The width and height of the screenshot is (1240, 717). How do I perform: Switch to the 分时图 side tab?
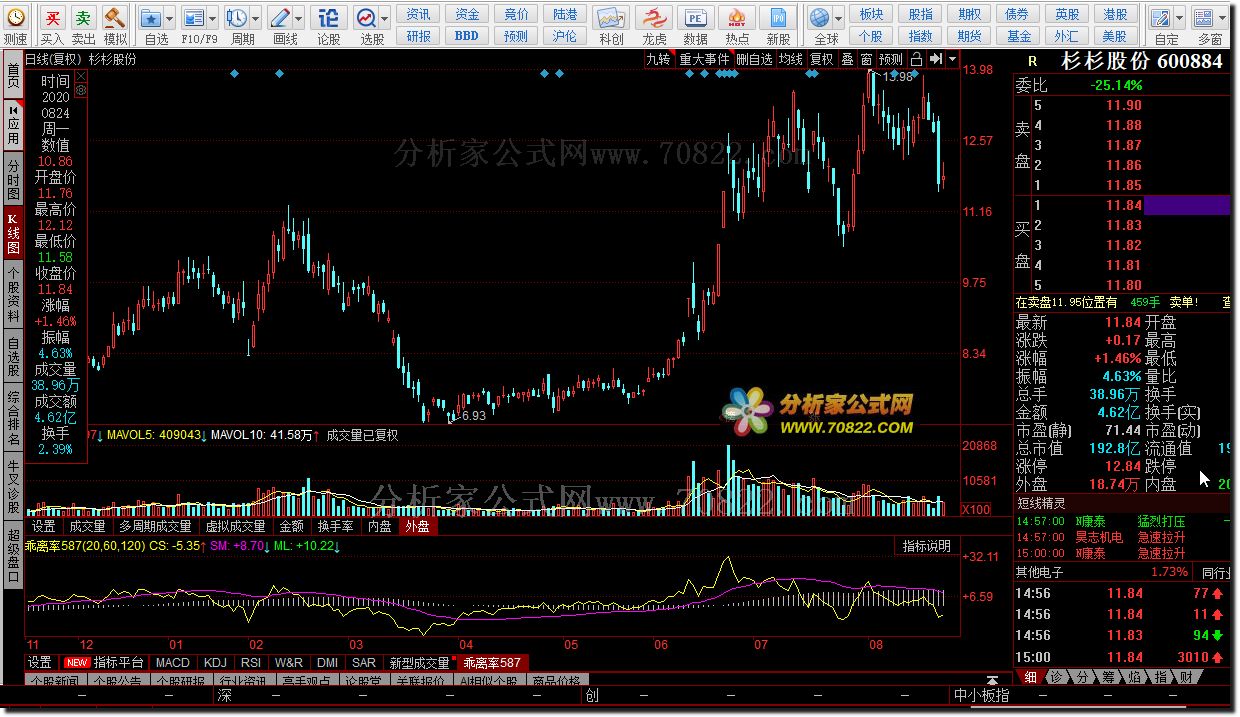(x=13, y=179)
